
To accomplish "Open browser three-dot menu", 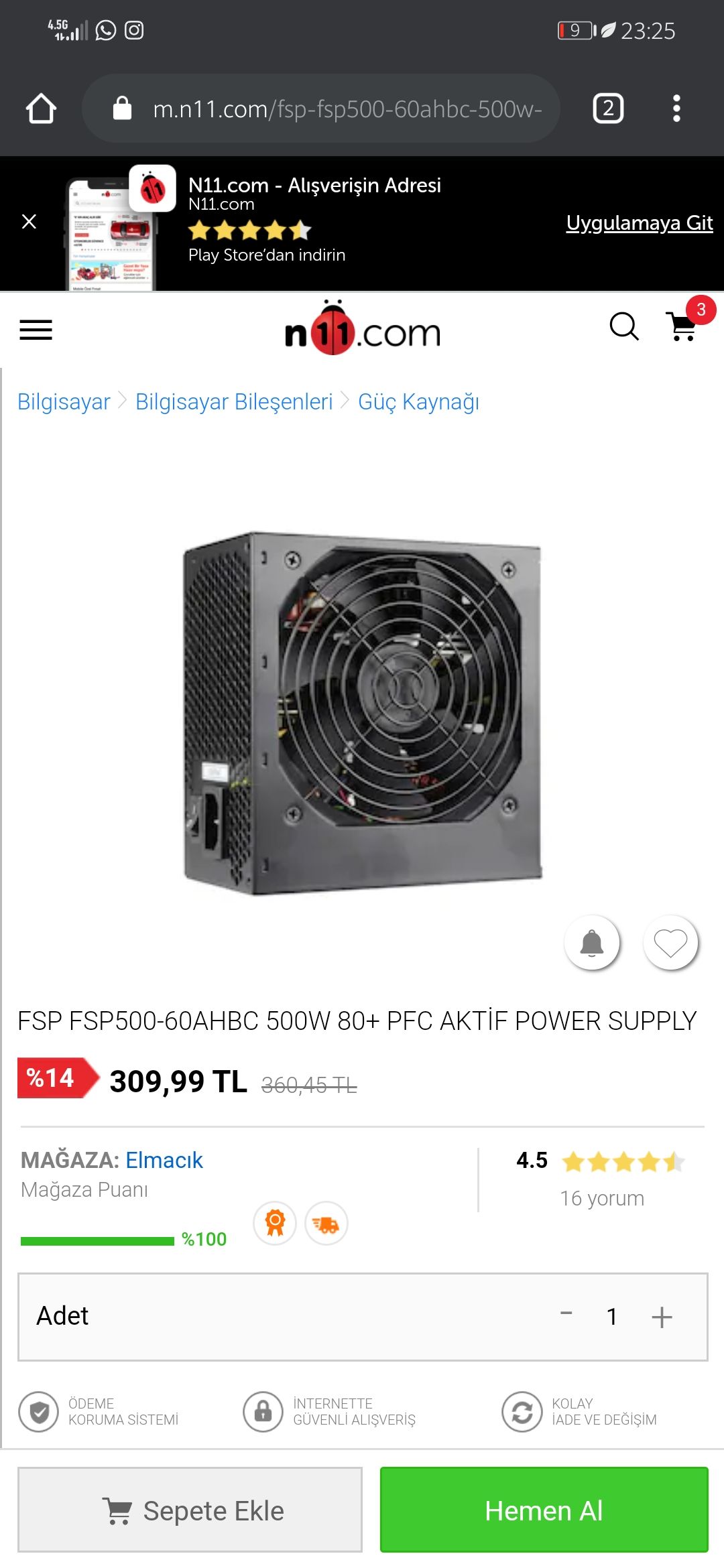I will pos(676,108).
